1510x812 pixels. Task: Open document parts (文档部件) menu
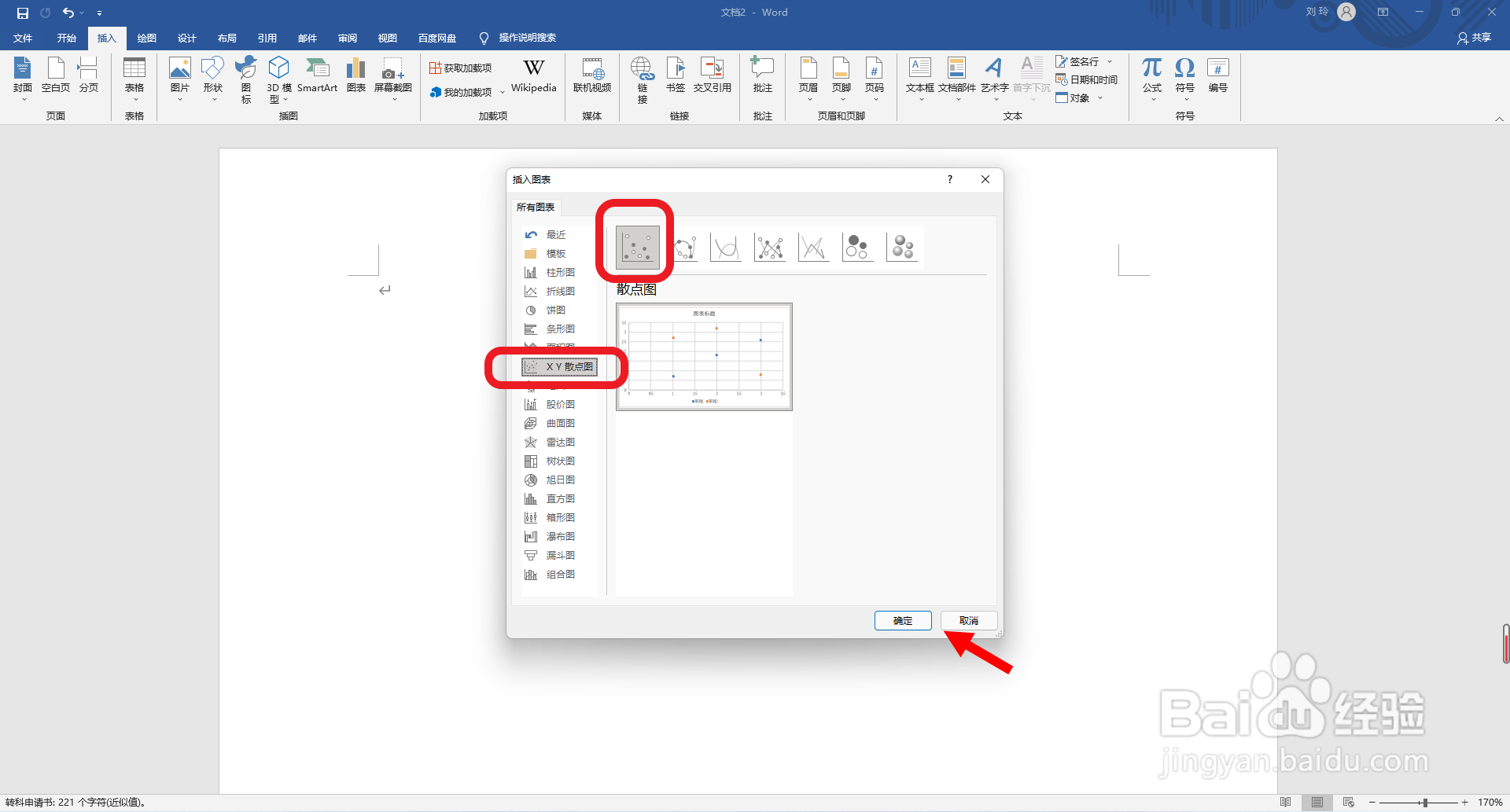[957, 79]
